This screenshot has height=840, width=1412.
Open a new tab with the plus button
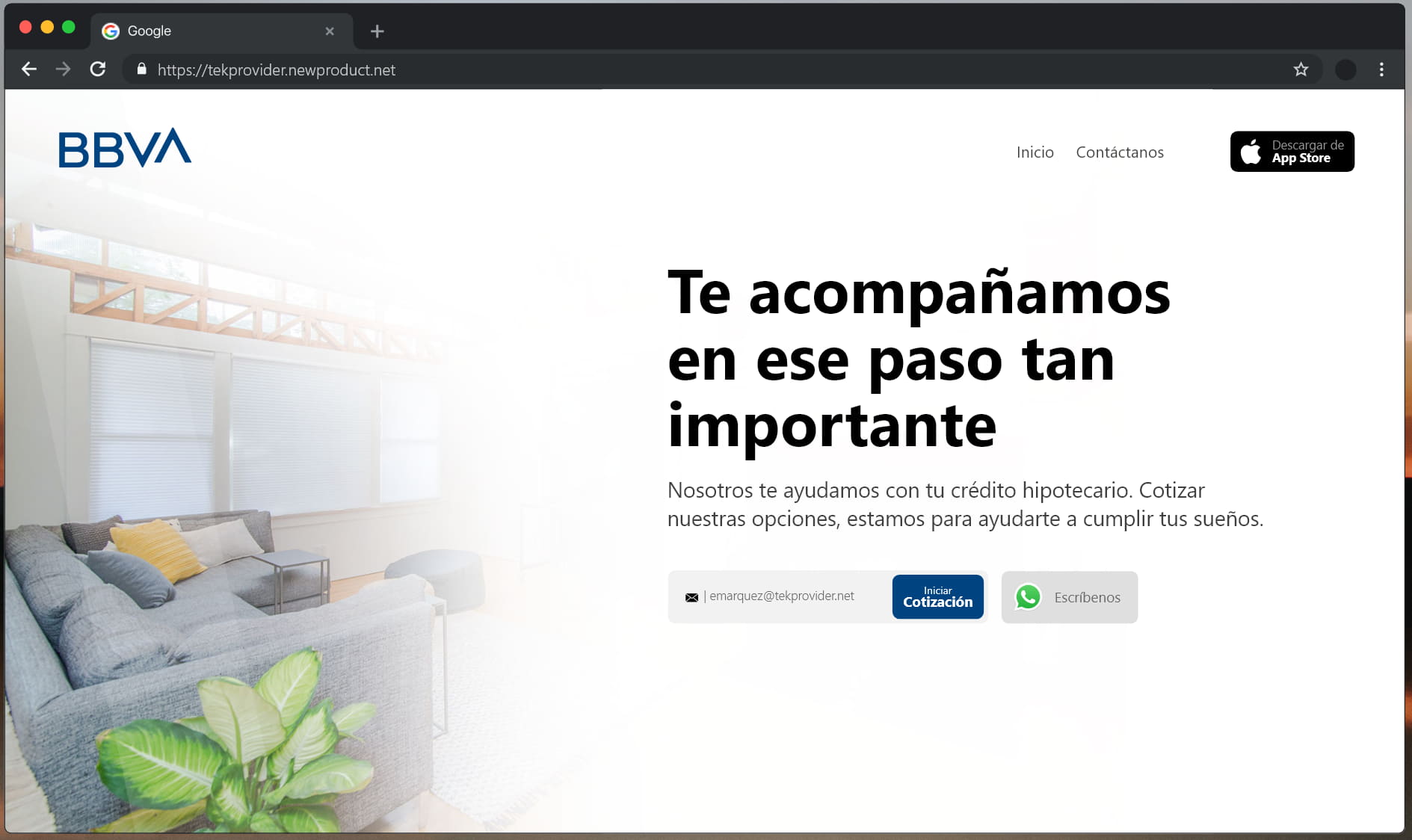point(377,31)
